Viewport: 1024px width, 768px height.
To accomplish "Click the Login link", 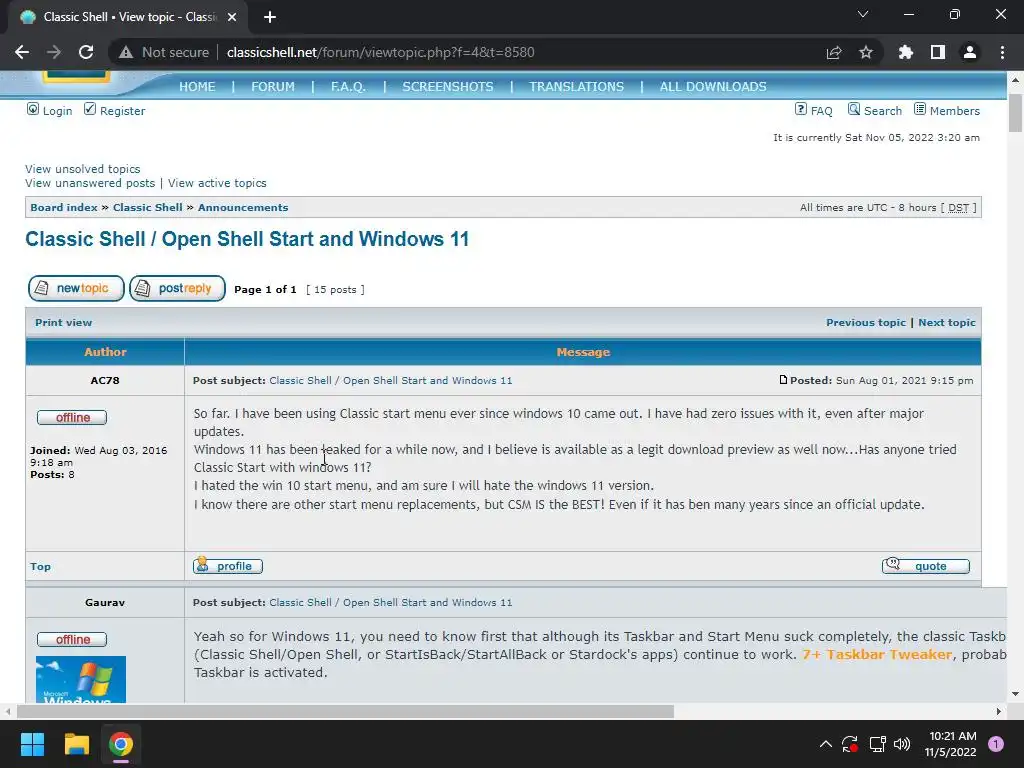I will click(50, 110).
